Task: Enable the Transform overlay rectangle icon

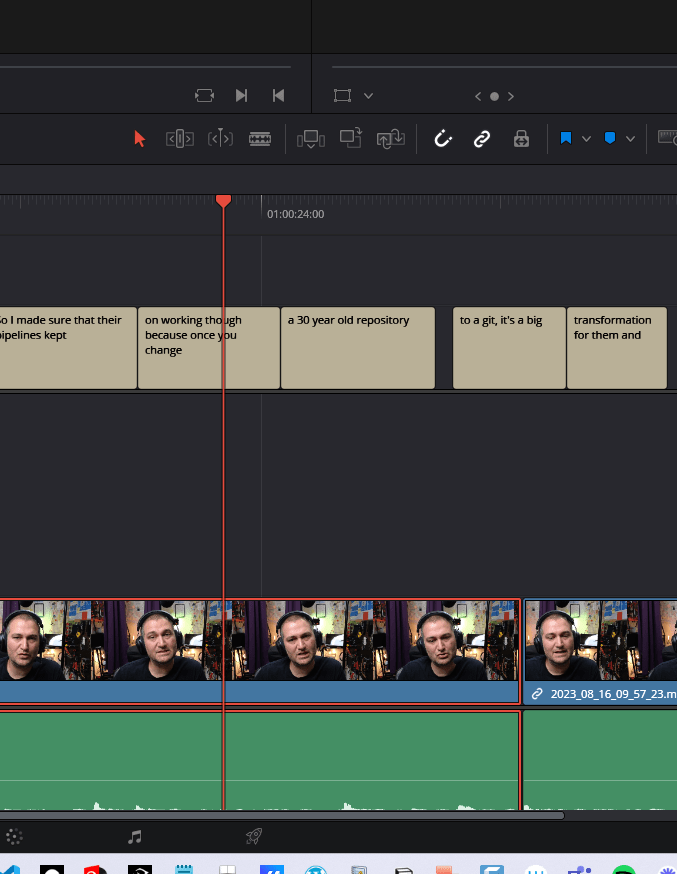Action: (342, 95)
